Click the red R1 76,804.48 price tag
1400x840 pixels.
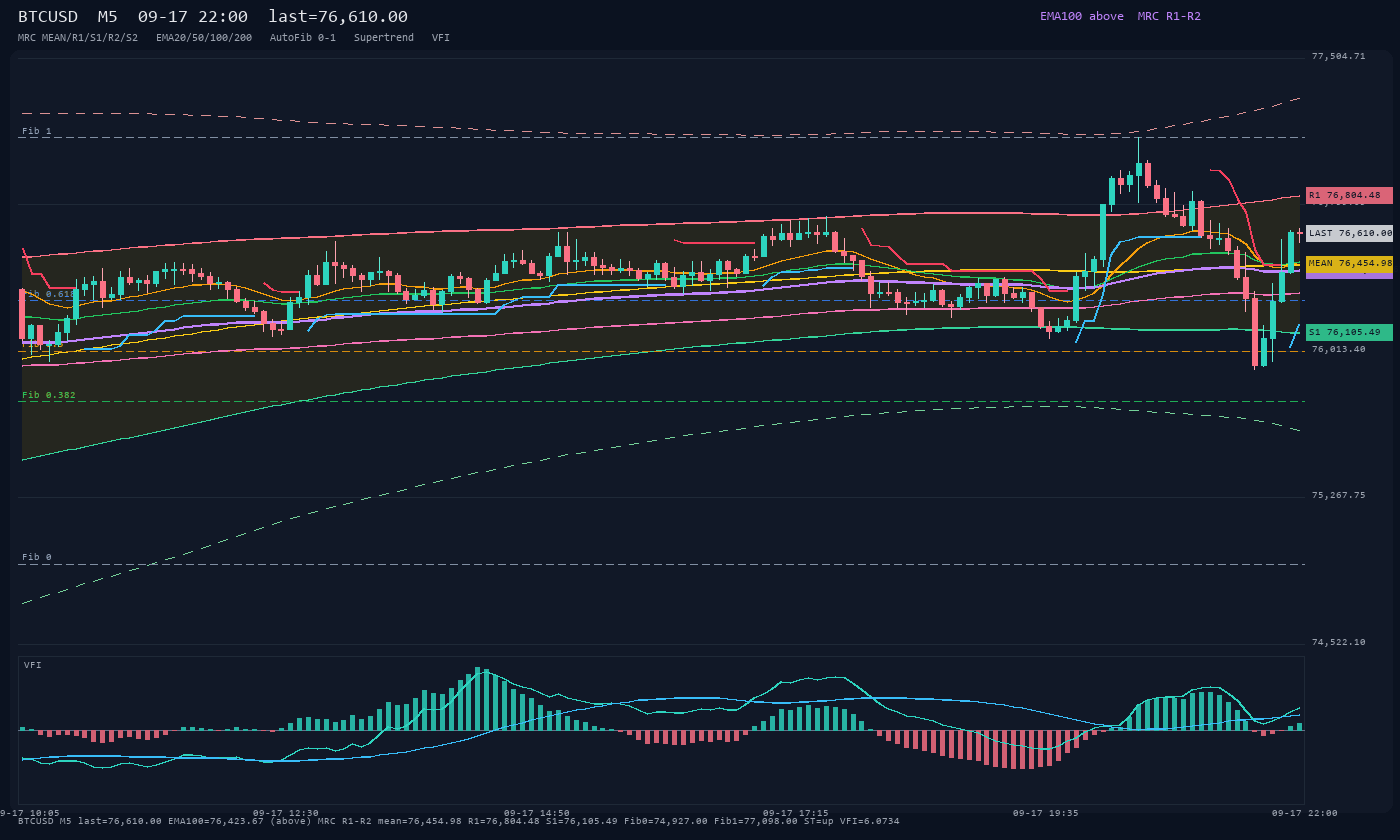1349,195
